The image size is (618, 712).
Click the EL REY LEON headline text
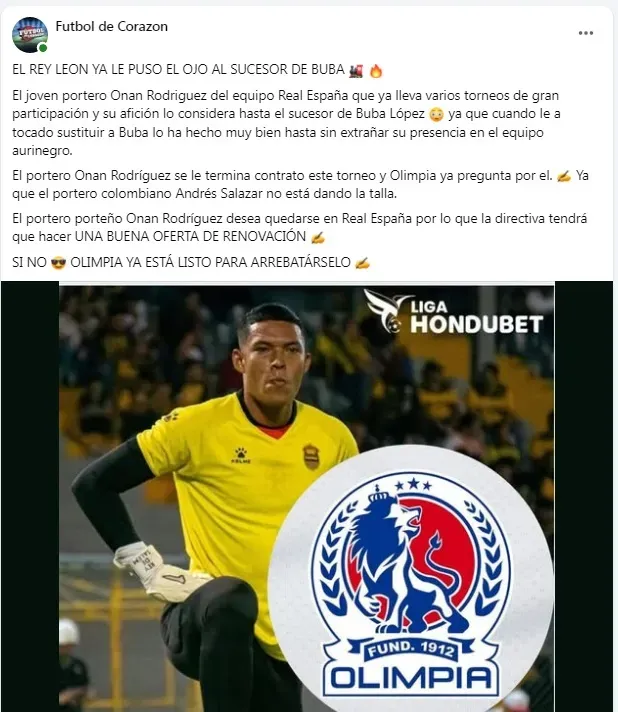(178, 69)
